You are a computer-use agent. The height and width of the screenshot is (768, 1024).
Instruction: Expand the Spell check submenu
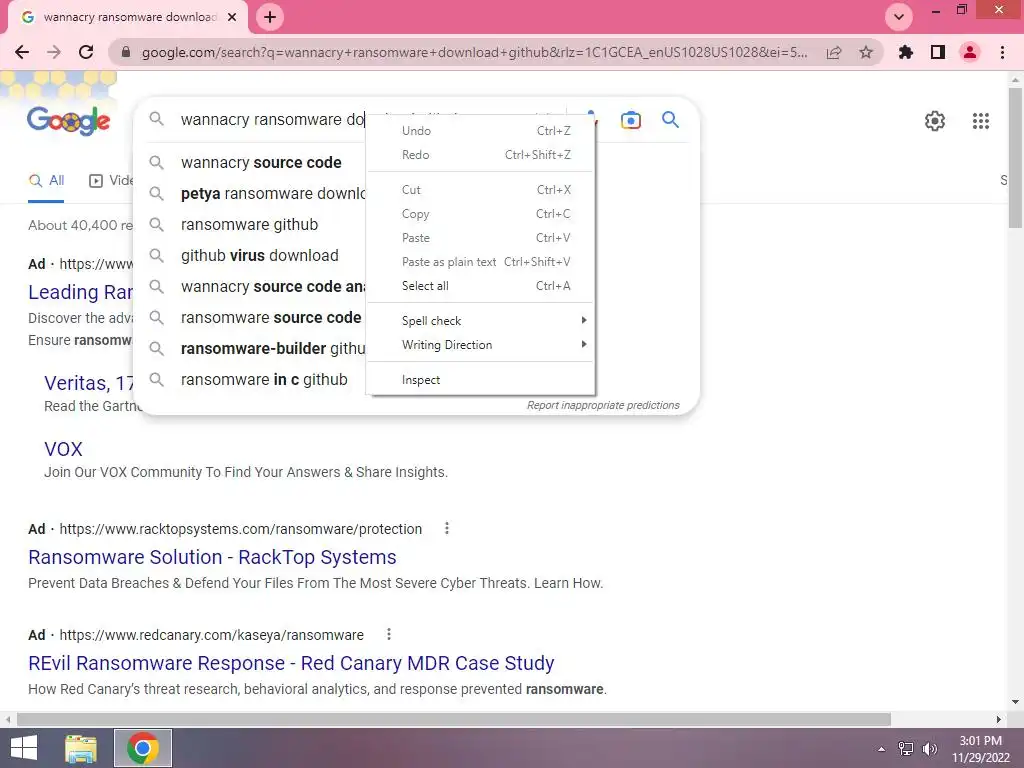point(481,321)
